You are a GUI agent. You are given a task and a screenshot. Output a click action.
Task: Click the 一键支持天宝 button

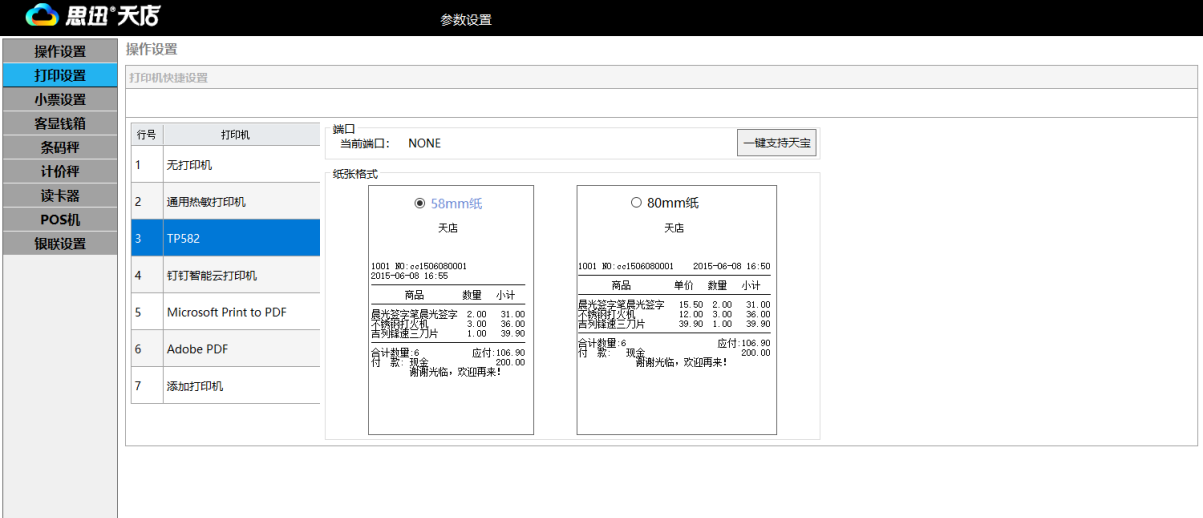coord(777,143)
